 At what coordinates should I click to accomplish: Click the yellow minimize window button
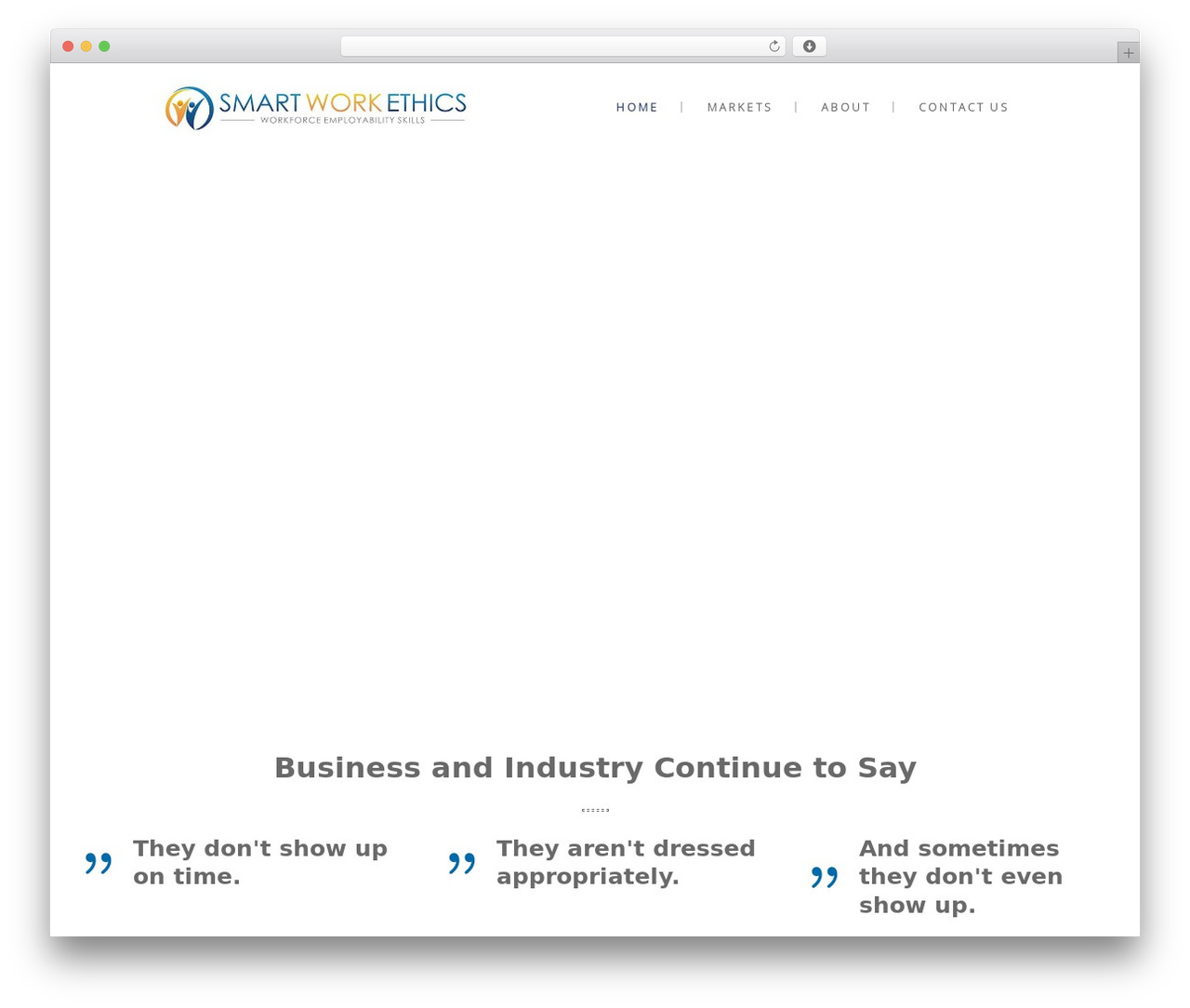86,46
